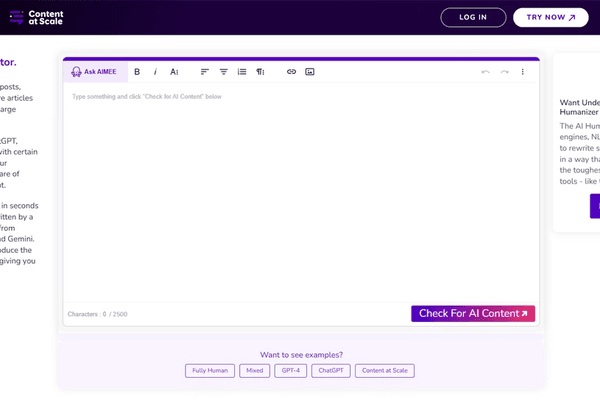The image size is (600, 400).
Task: Open the font size options
Action: point(174,72)
